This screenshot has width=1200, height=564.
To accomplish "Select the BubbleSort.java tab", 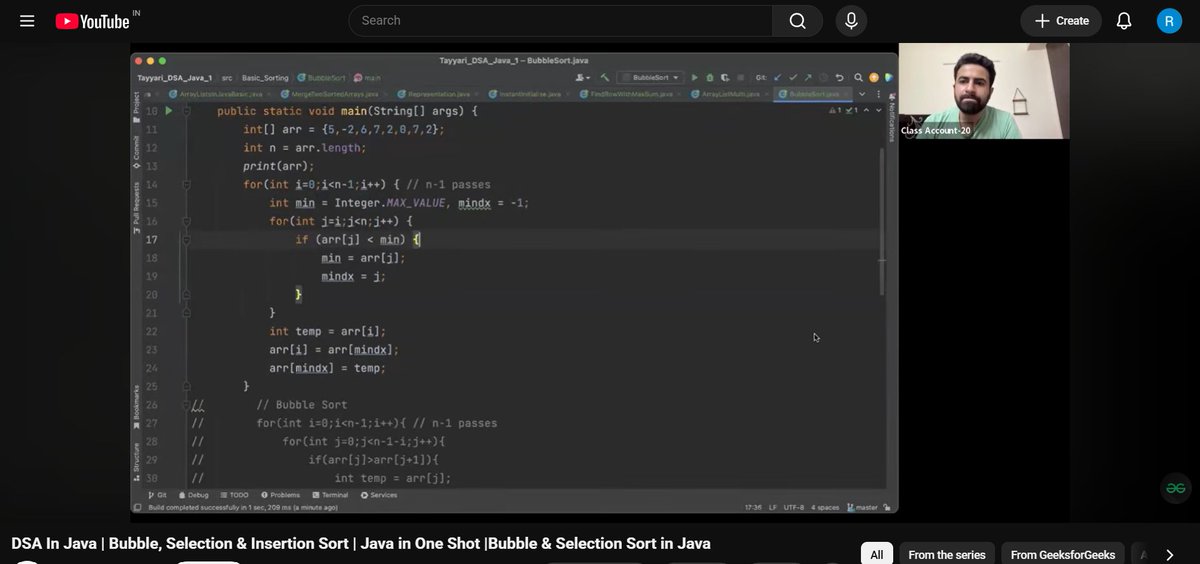I will [813, 94].
